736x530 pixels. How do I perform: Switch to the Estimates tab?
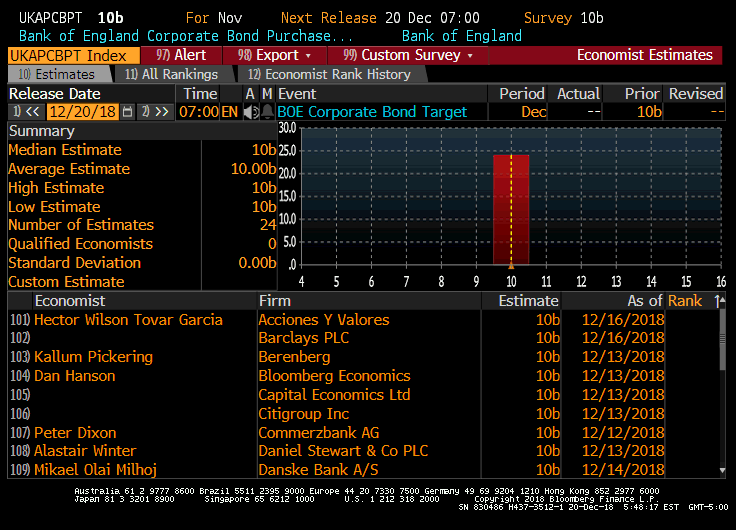[x=59, y=74]
